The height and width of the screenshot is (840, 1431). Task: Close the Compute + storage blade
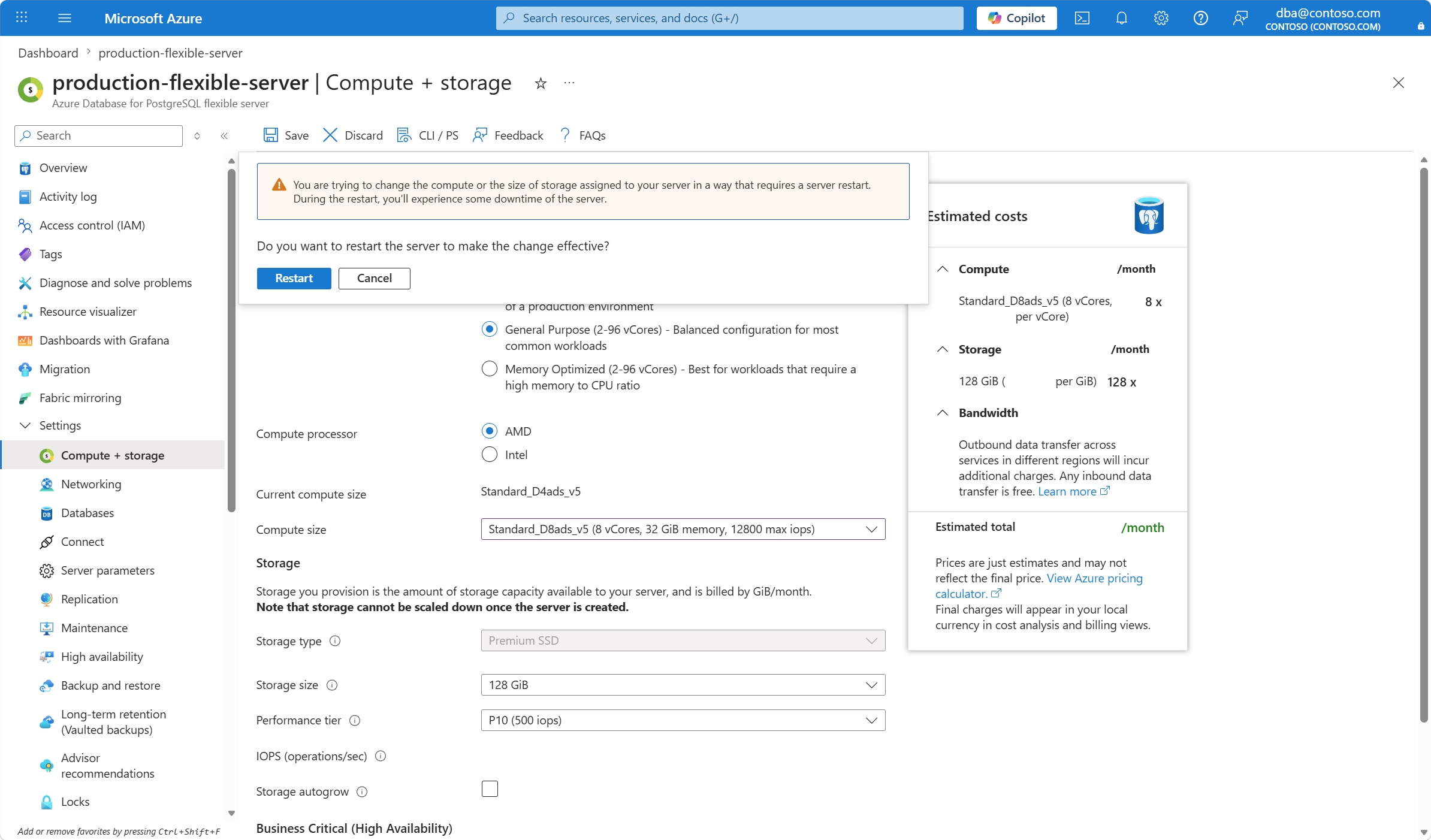click(x=1399, y=83)
